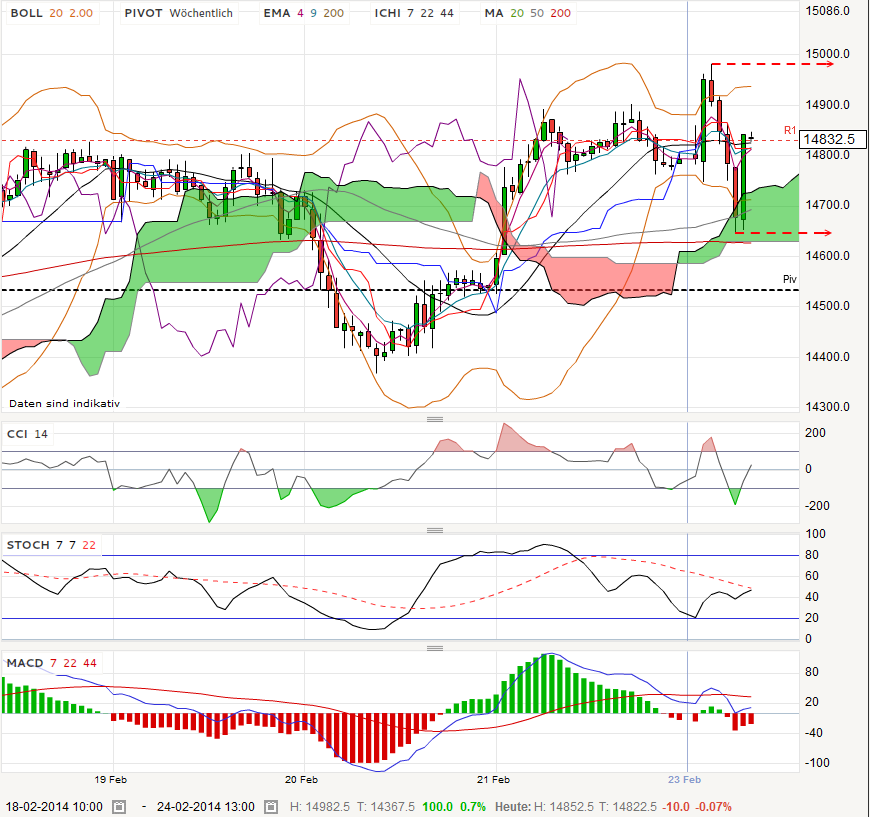Open the end date calendar icon
Screen dimensions: 870x817
[270, 806]
